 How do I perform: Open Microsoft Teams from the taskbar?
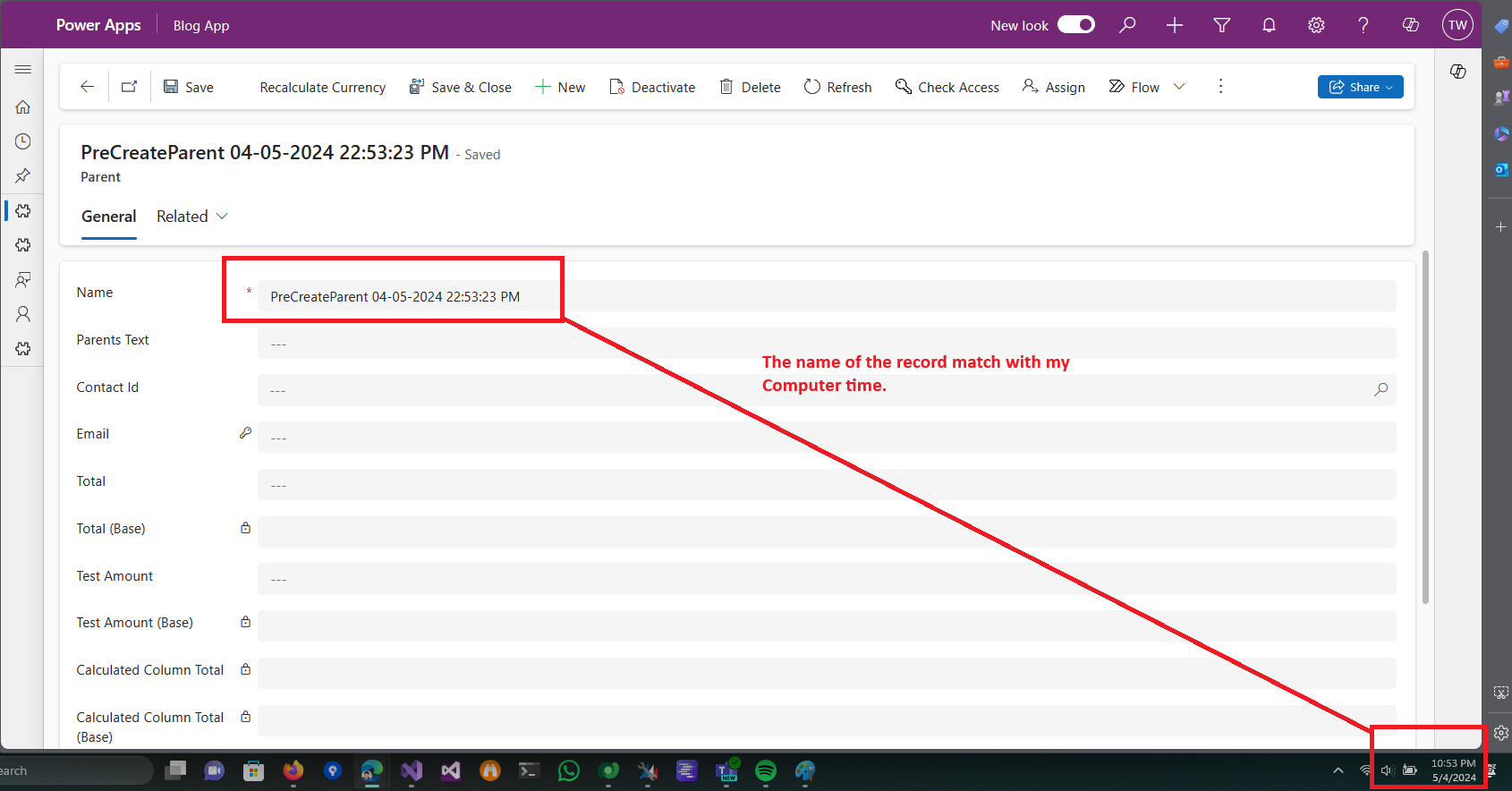tap(726, 770)
